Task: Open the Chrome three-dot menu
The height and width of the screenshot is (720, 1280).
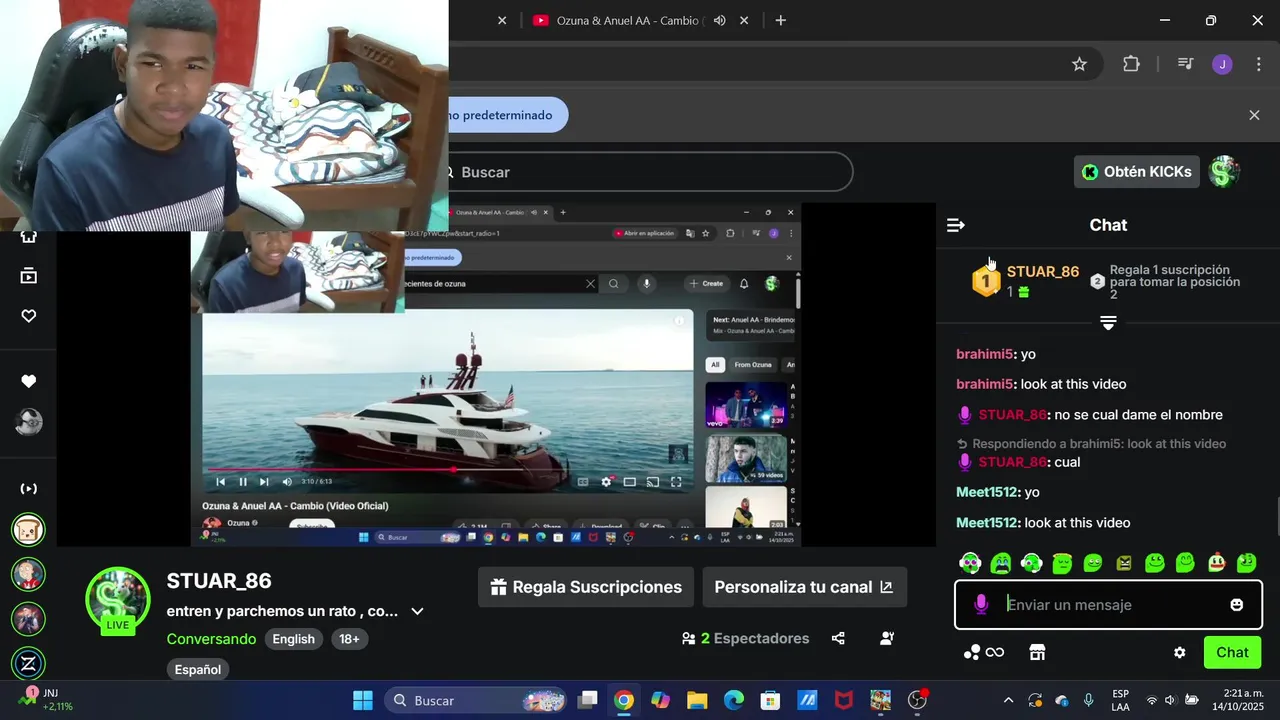Action: tap(1258, 64)
